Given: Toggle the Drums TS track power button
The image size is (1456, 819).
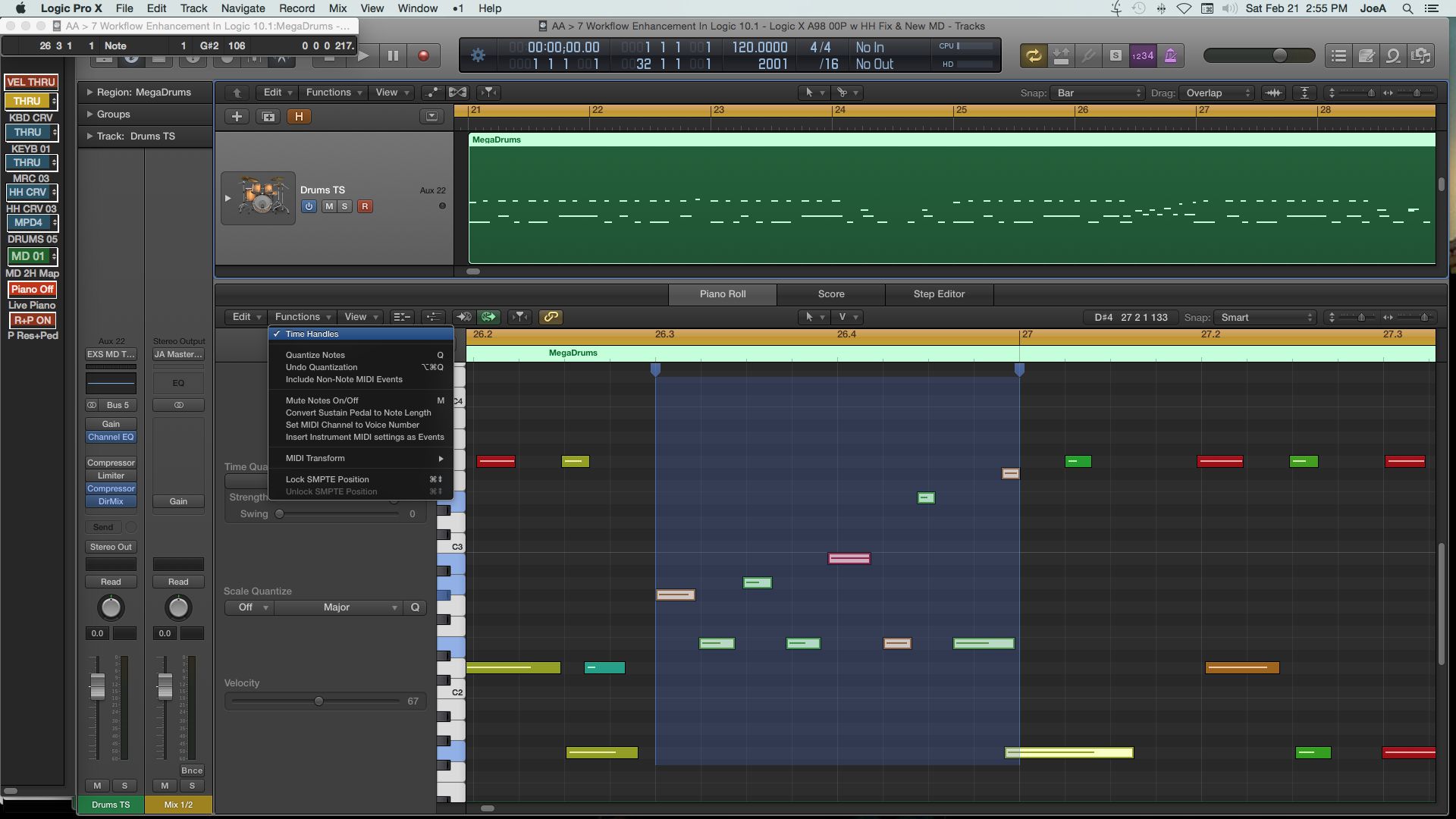Looking at the screenshot, I should click(309, 206).
